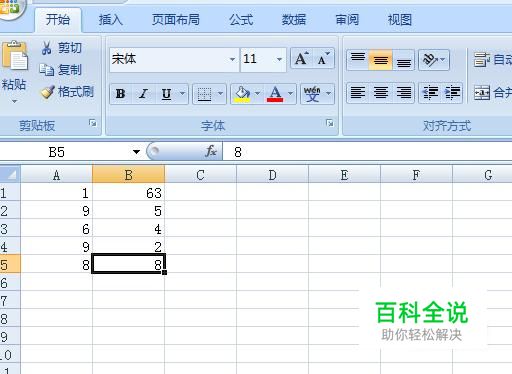Viewport: 512px width, 374px height.
Task: Select cell B4 containing 2
Action: coord(128,247)
